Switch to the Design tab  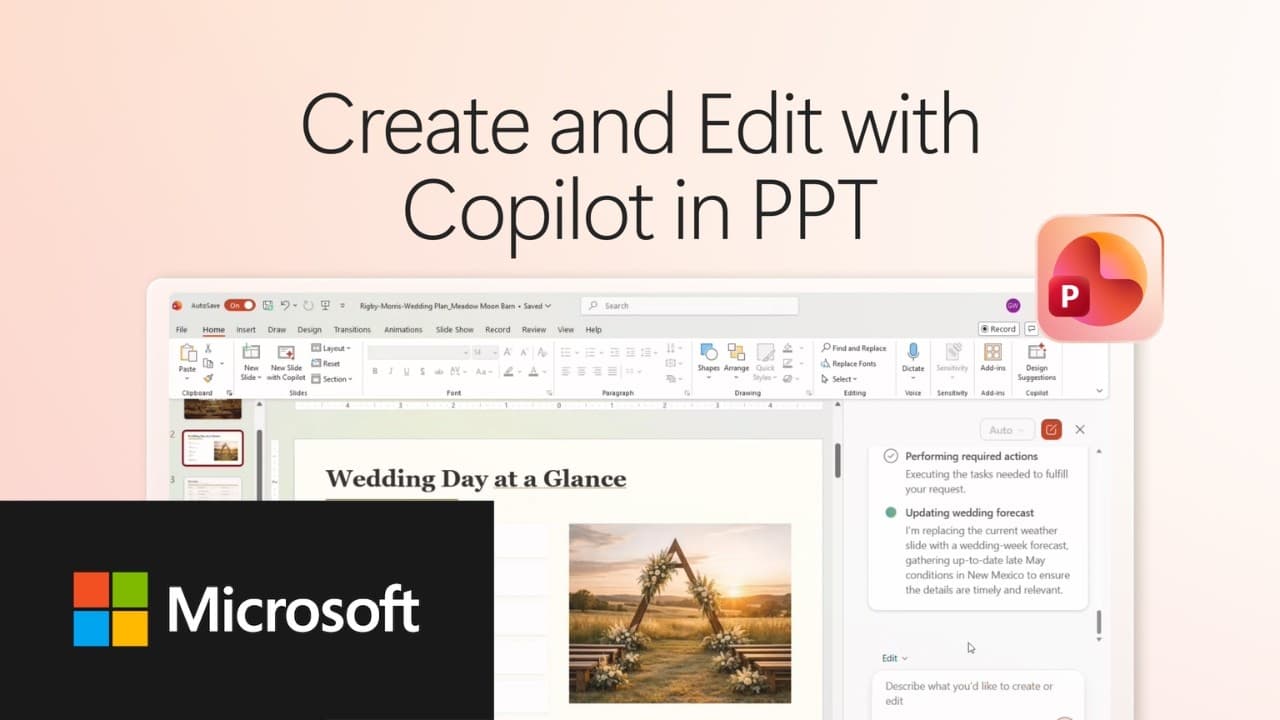click(x=309, y=329)
